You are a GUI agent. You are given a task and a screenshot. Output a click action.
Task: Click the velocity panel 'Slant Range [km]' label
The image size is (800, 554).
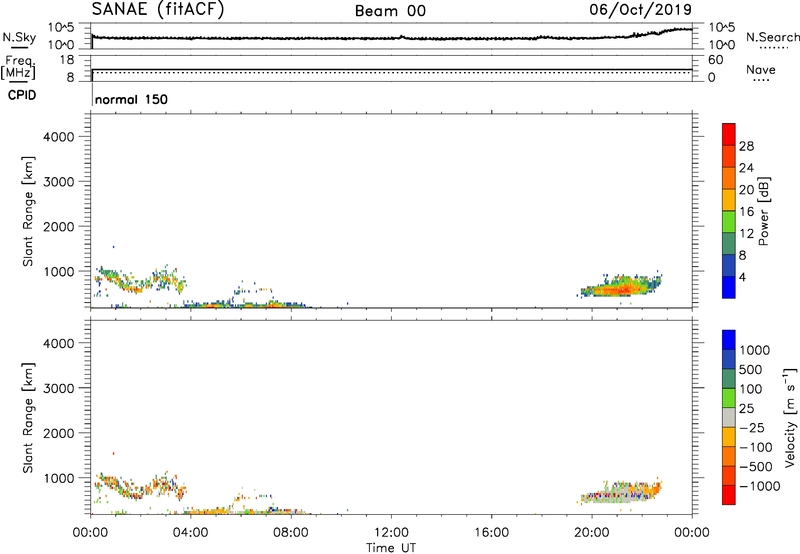[x=28, y=418]
